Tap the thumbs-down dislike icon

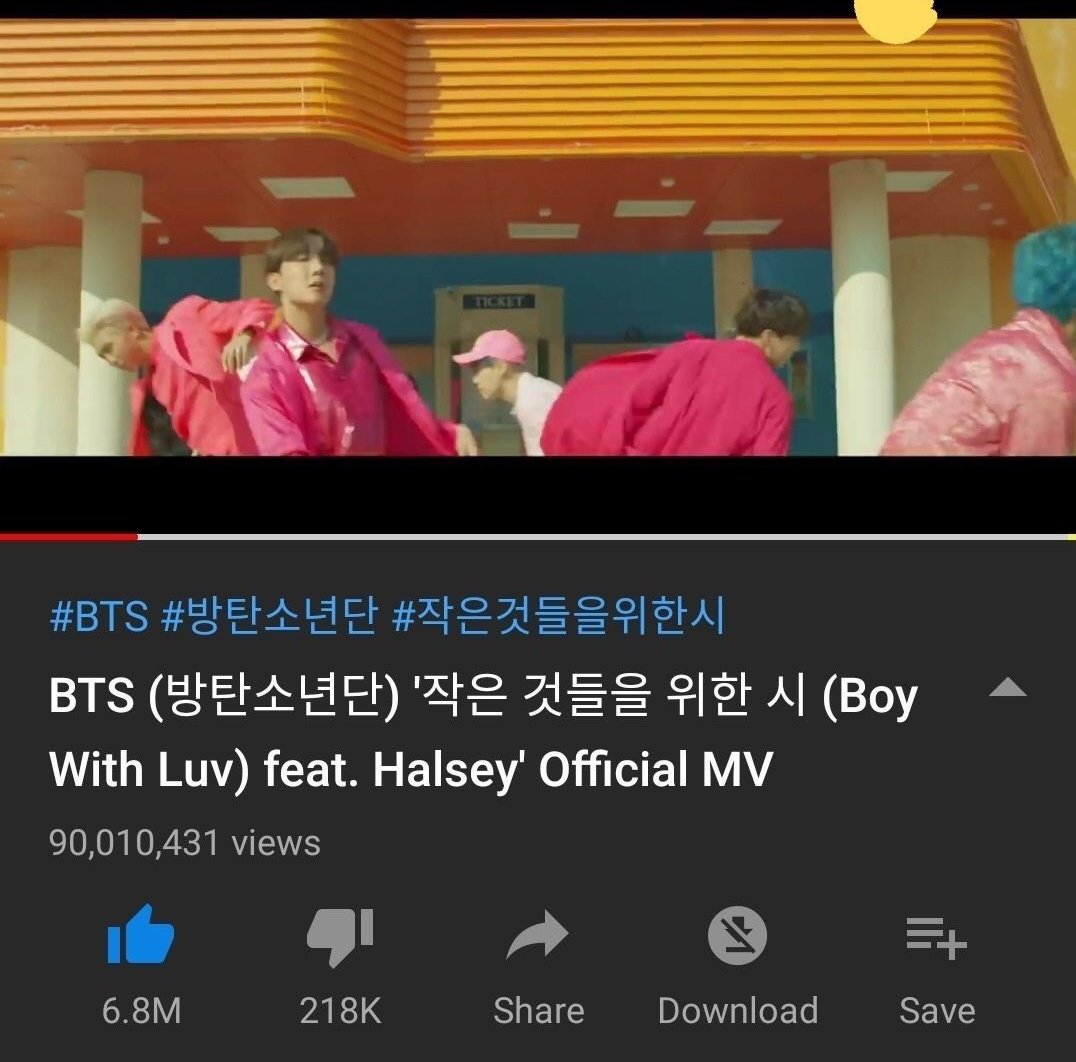point(340,936)
